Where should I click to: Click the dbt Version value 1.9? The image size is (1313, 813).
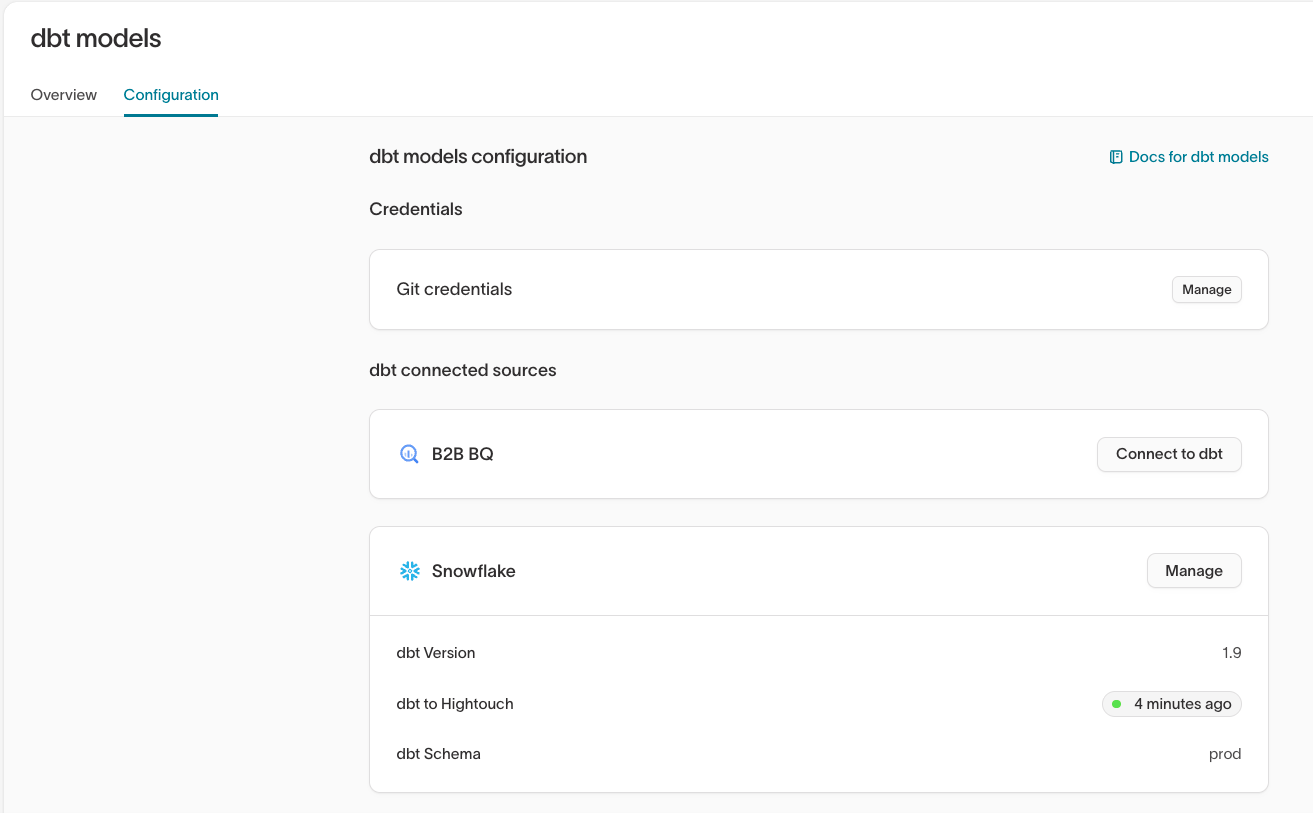click(1231, 653)
